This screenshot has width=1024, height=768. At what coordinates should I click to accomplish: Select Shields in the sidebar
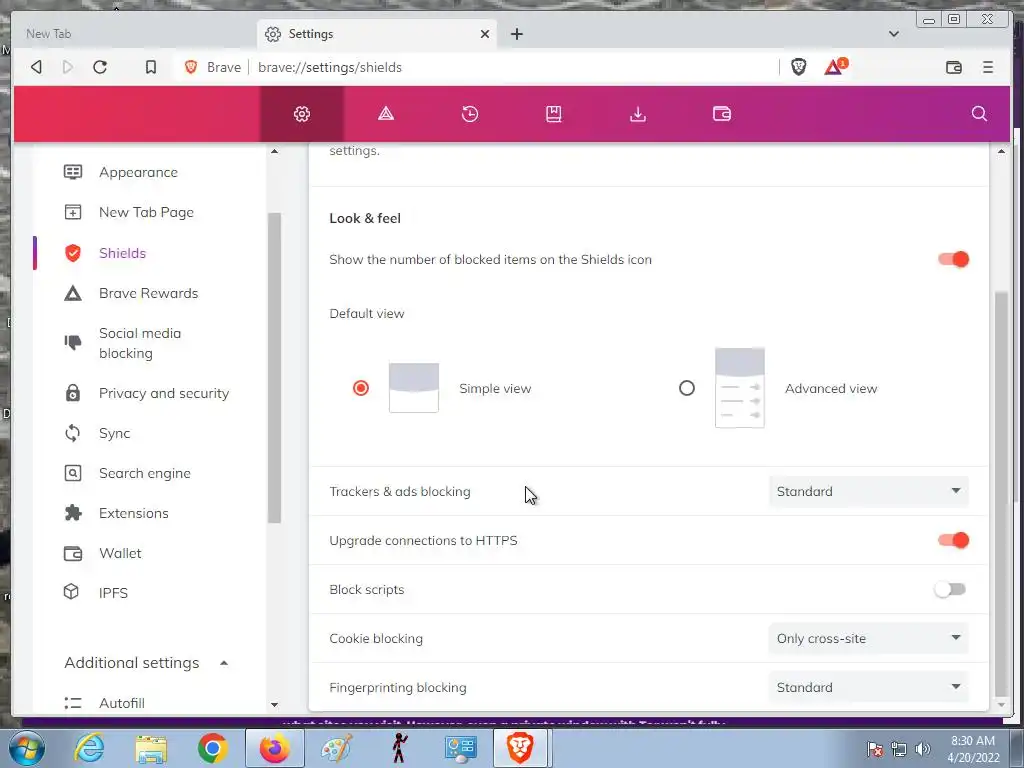[x=122, y=253]
